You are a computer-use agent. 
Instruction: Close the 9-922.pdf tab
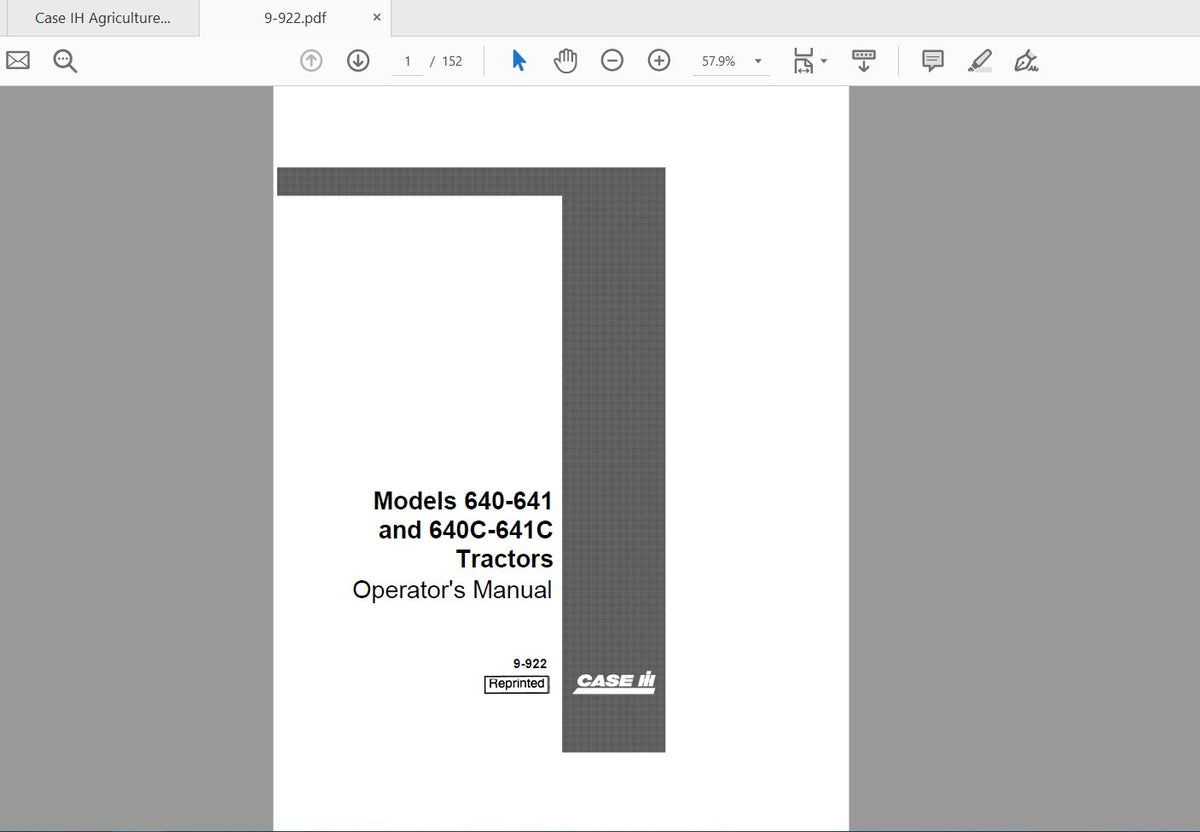[377, 18]
